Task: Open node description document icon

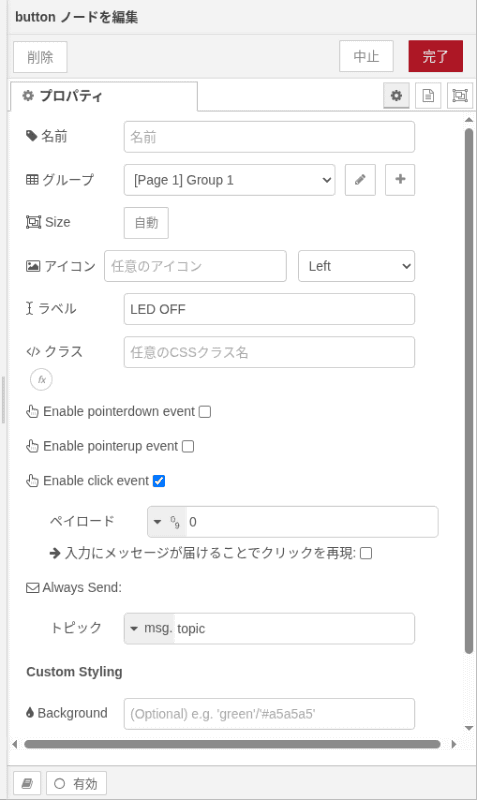Action: pyautogui.click(x=428, y=95)
